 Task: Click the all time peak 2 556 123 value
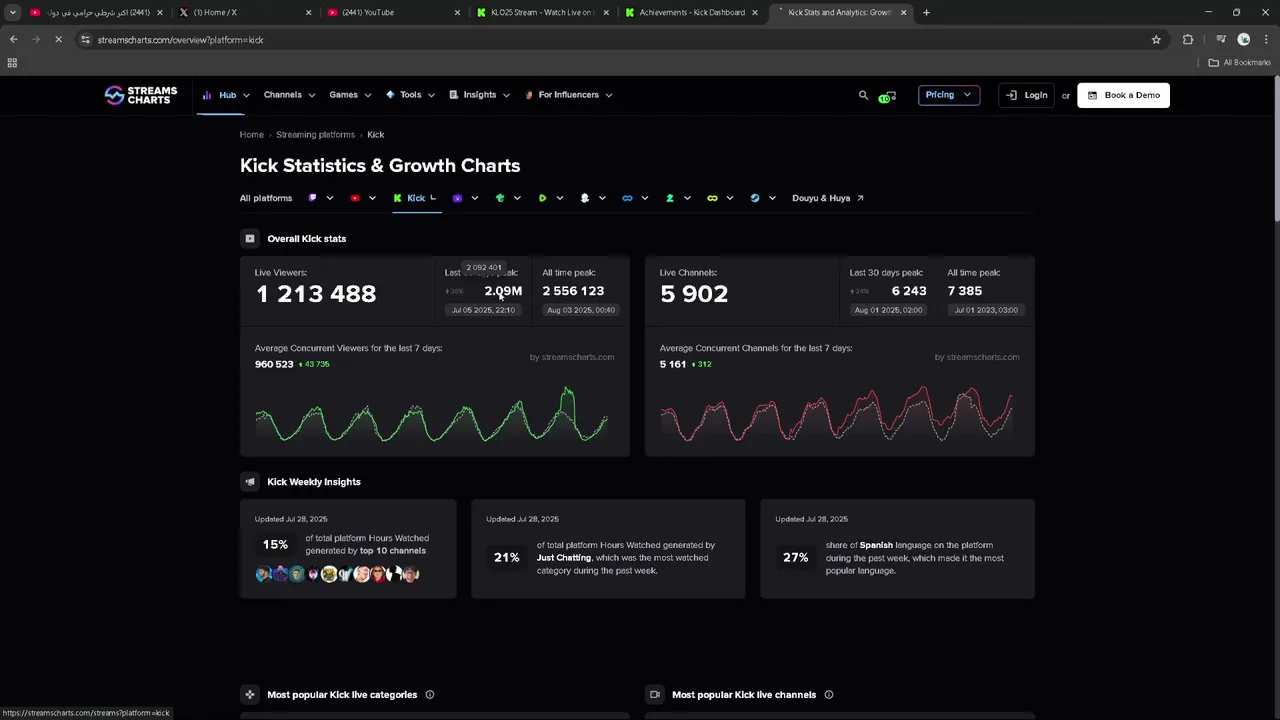pyautogui.click(x=573, y=291)
